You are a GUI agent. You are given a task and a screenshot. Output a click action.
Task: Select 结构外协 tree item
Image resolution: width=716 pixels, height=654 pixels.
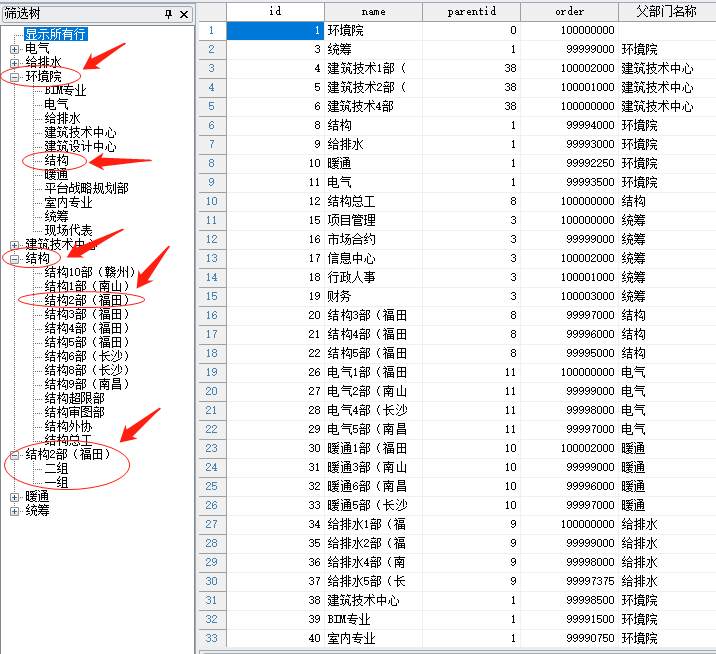(68, 427)
